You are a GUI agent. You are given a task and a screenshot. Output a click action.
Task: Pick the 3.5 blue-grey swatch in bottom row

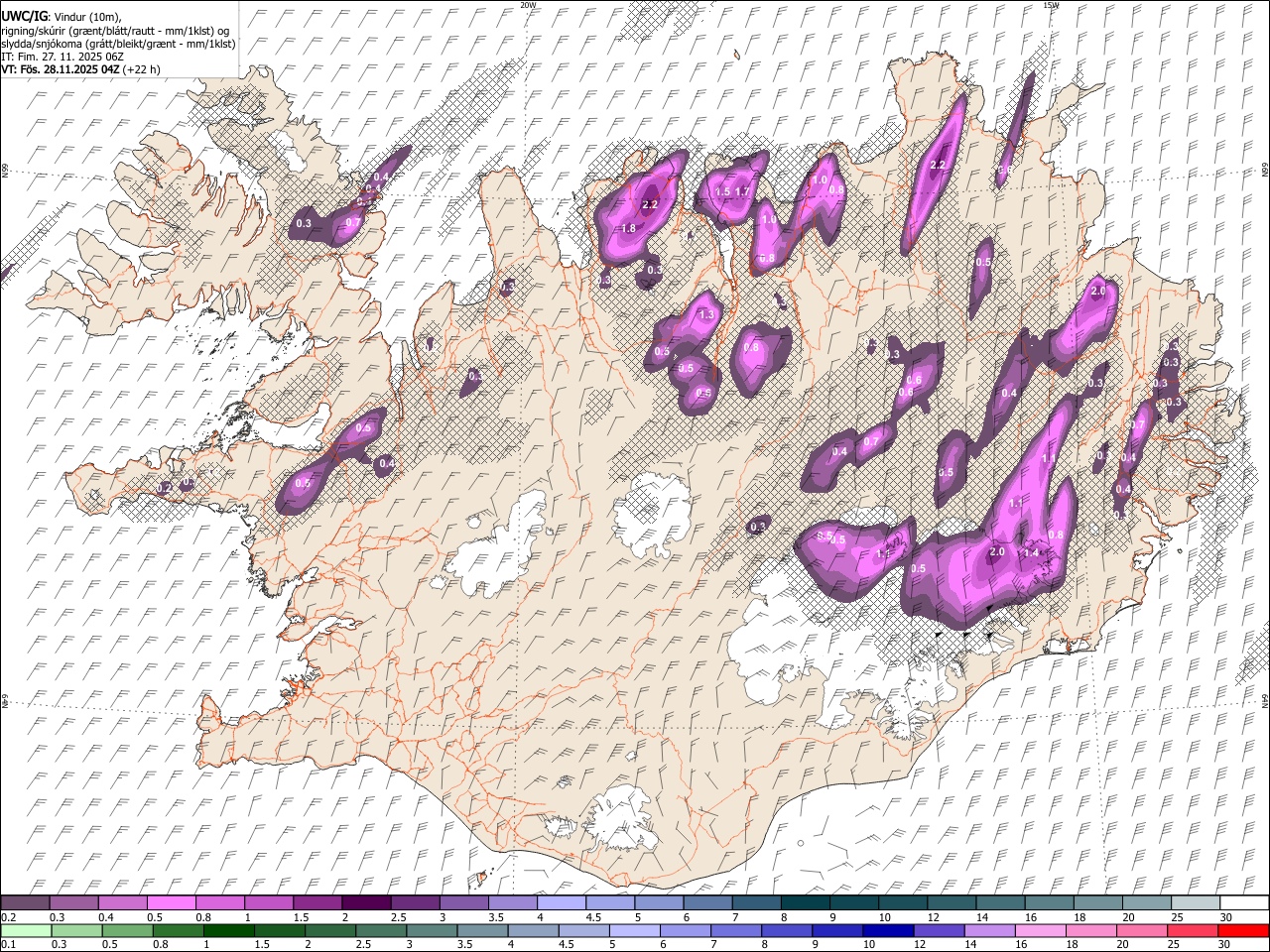tap(483, 931)
